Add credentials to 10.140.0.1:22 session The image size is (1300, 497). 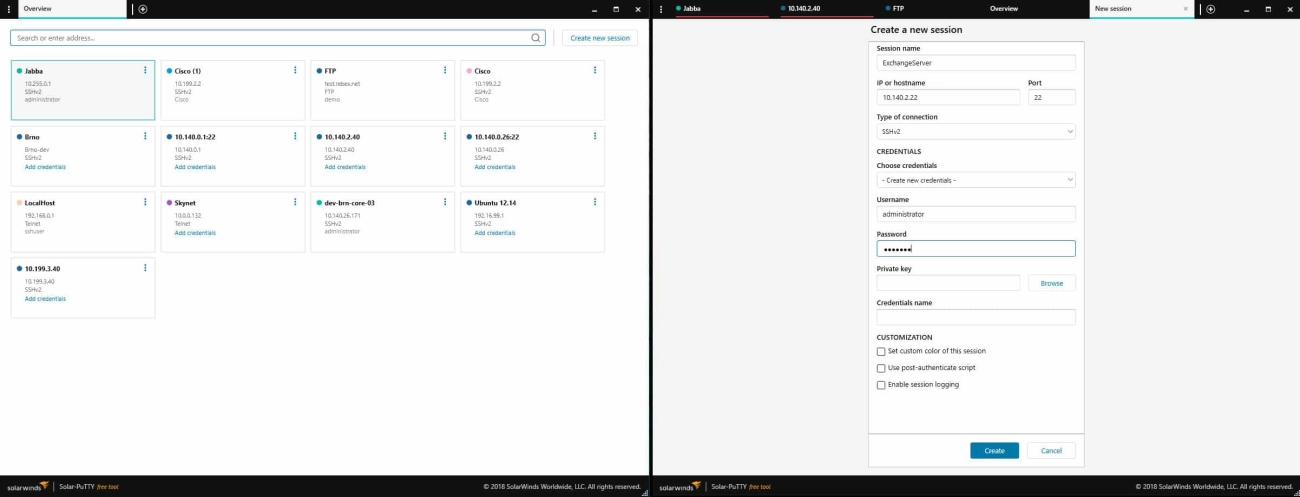pyautogui.click(x=195, y=167)
